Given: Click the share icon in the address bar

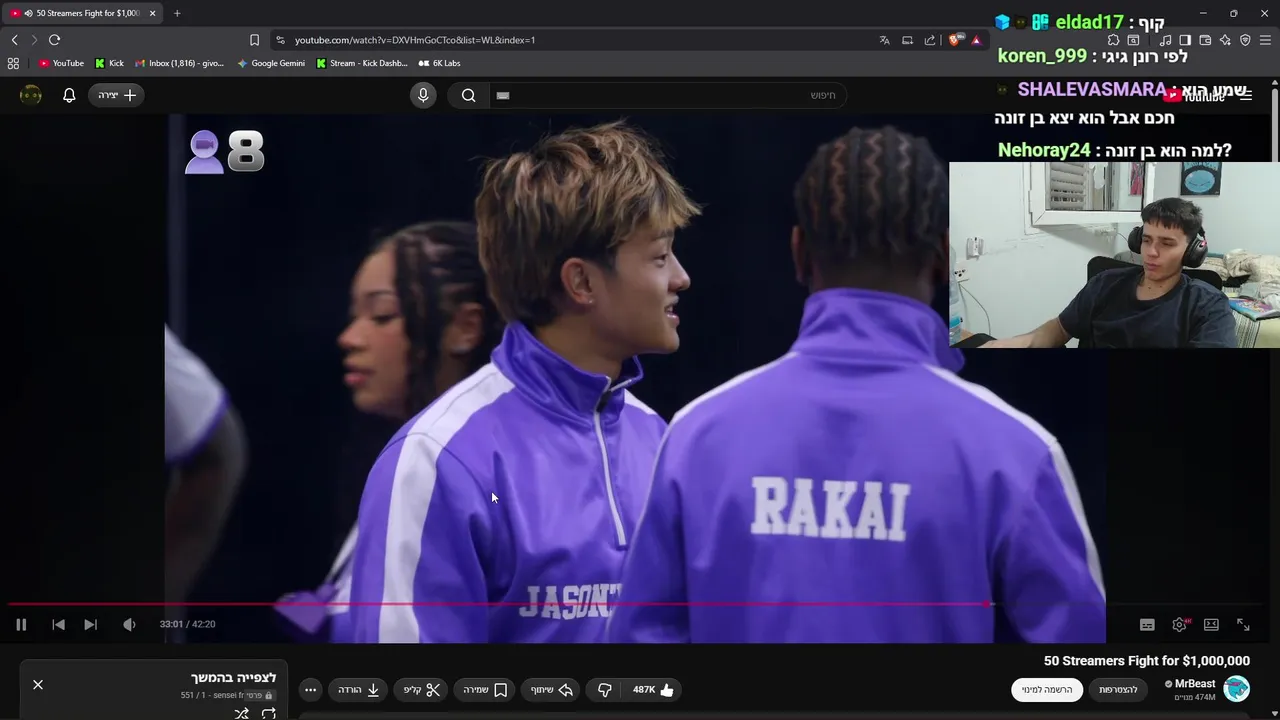Looking at the screenshot, I should pos(930,40).
